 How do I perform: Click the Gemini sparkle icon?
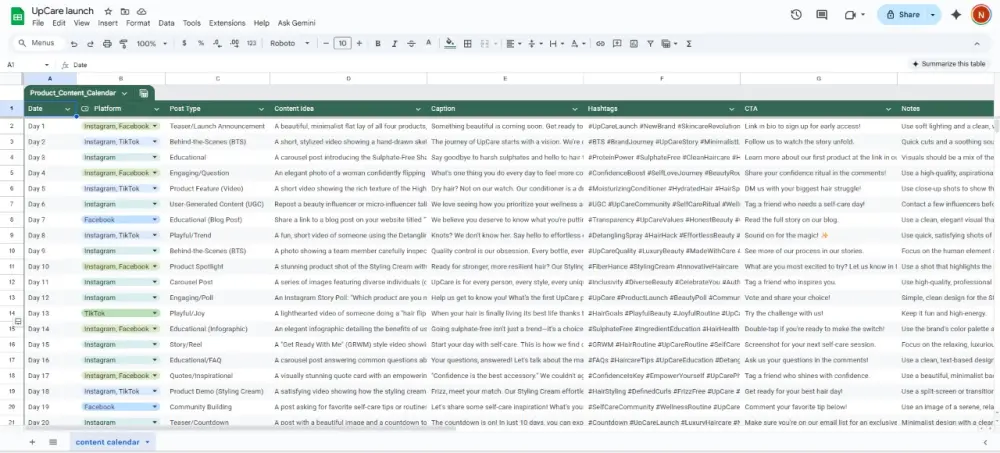pyautogui.click(x=956, y=15)
